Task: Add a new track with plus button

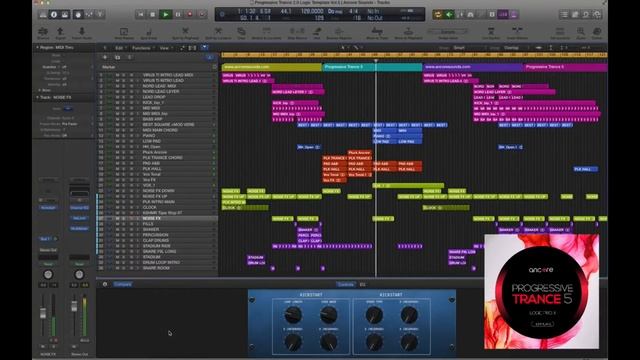Action: coord(105,58)
